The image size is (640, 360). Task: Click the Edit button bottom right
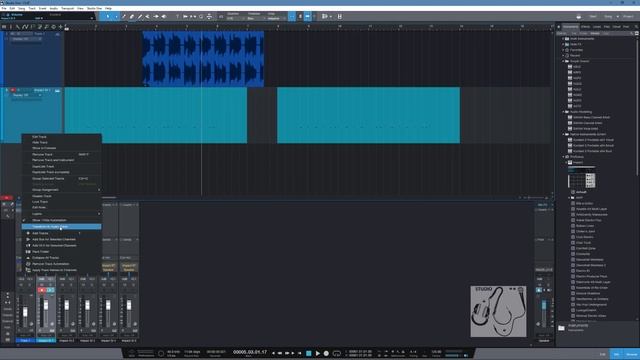point(603,354)
